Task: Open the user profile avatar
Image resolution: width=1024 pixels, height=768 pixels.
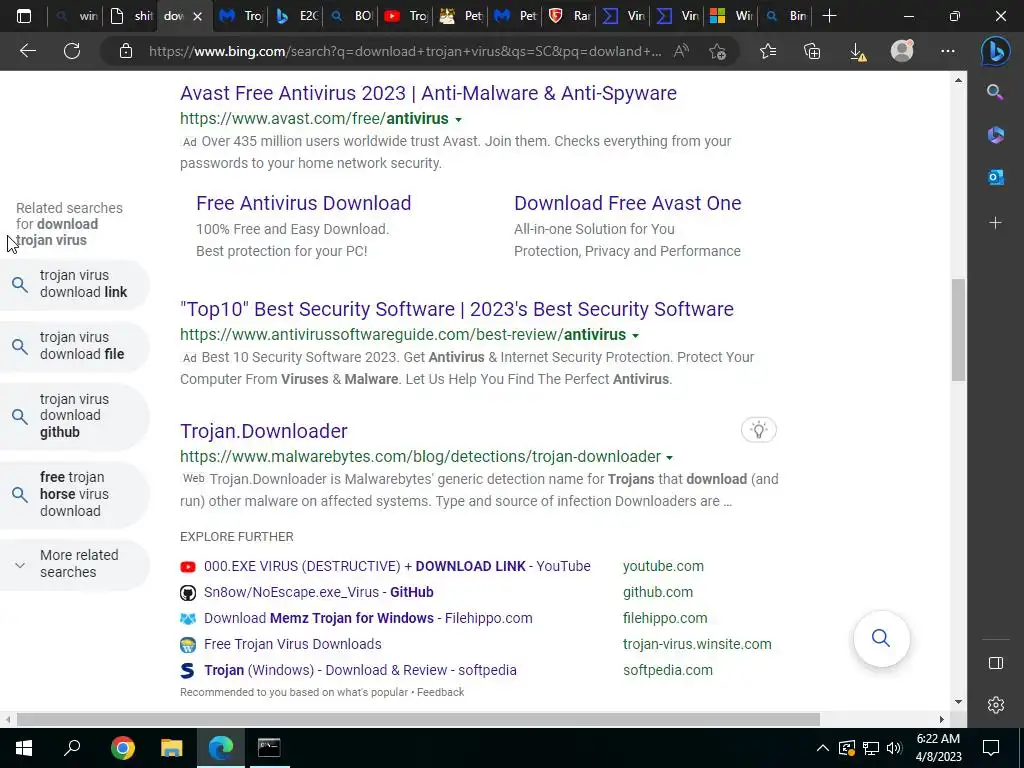Action: (x=903, y=50)
